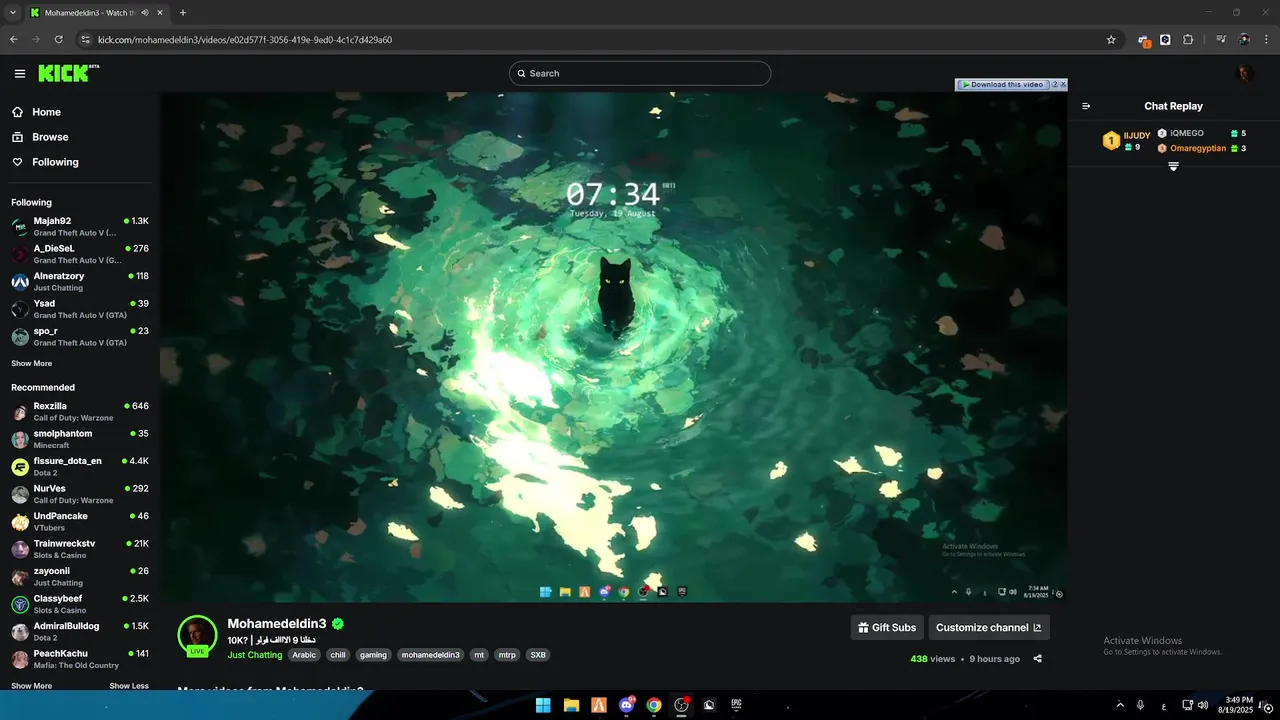Click the Search input field
This screenshot has height=720, width=1280.
(640, 73)
